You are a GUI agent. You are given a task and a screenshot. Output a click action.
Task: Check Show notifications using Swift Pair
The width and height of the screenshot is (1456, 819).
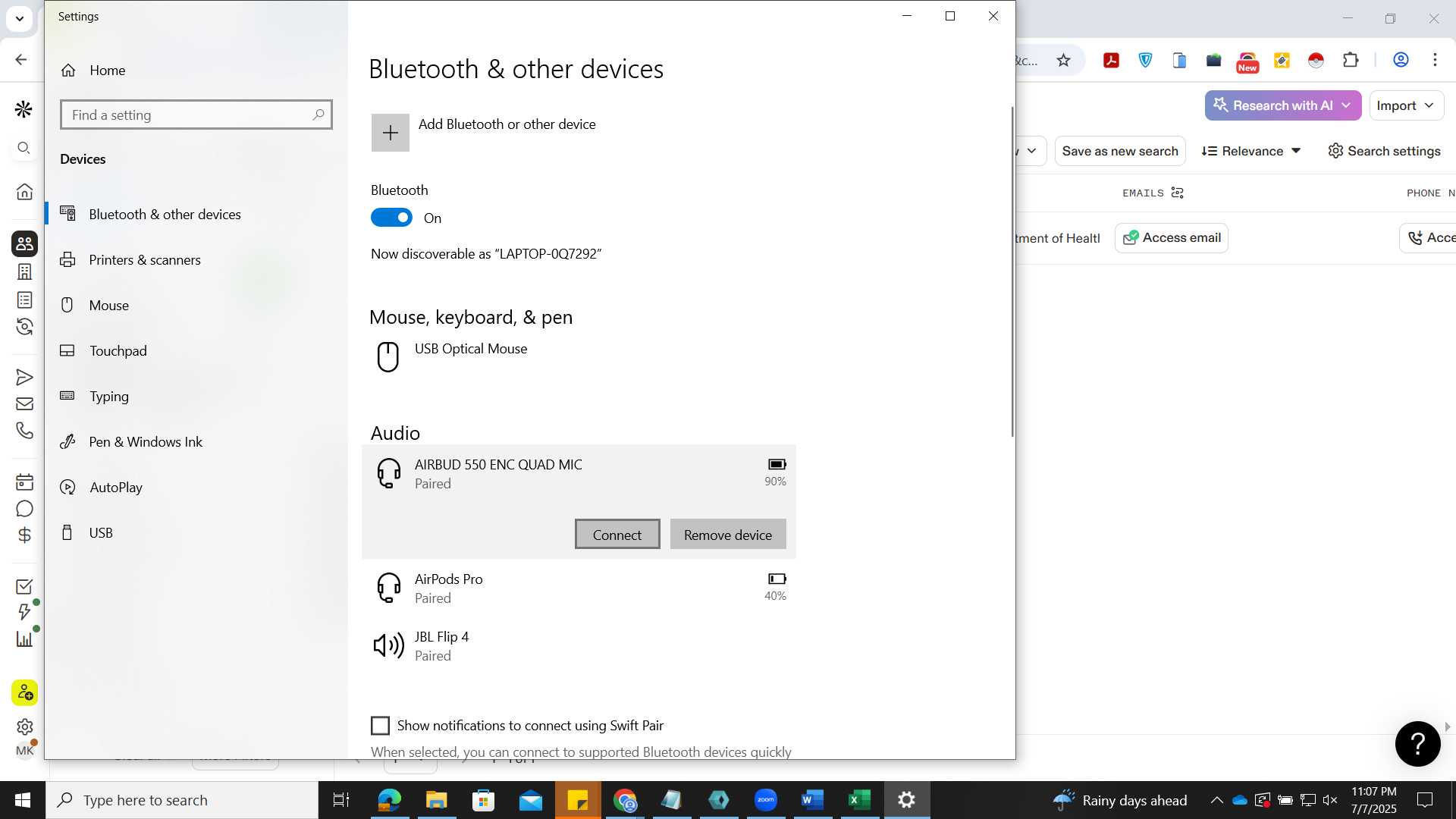(x=380, y=726)
